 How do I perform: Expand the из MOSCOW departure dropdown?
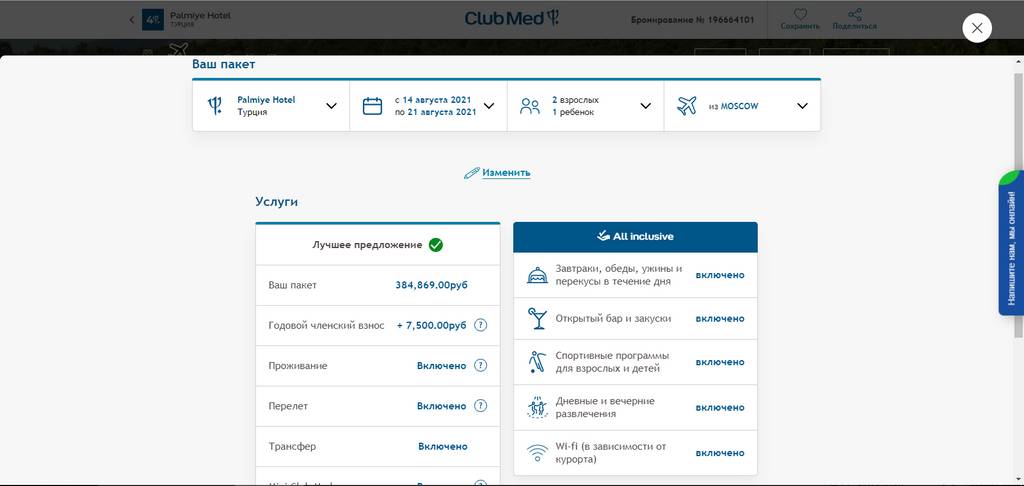tap(803, 106)
